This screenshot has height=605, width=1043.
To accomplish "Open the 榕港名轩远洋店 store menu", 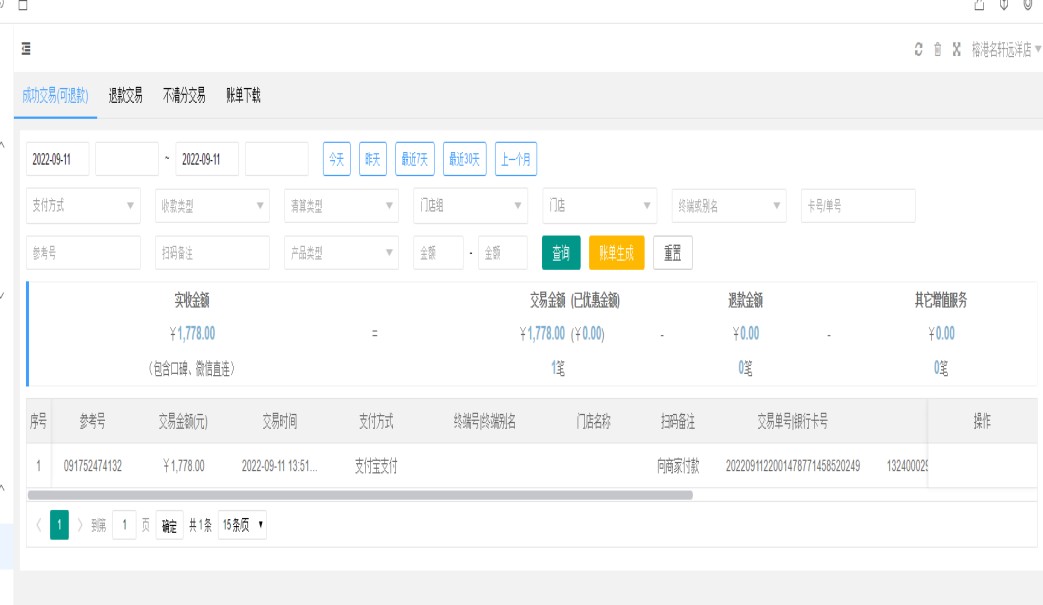I will pyautogui.click(x=1005, y=50).
